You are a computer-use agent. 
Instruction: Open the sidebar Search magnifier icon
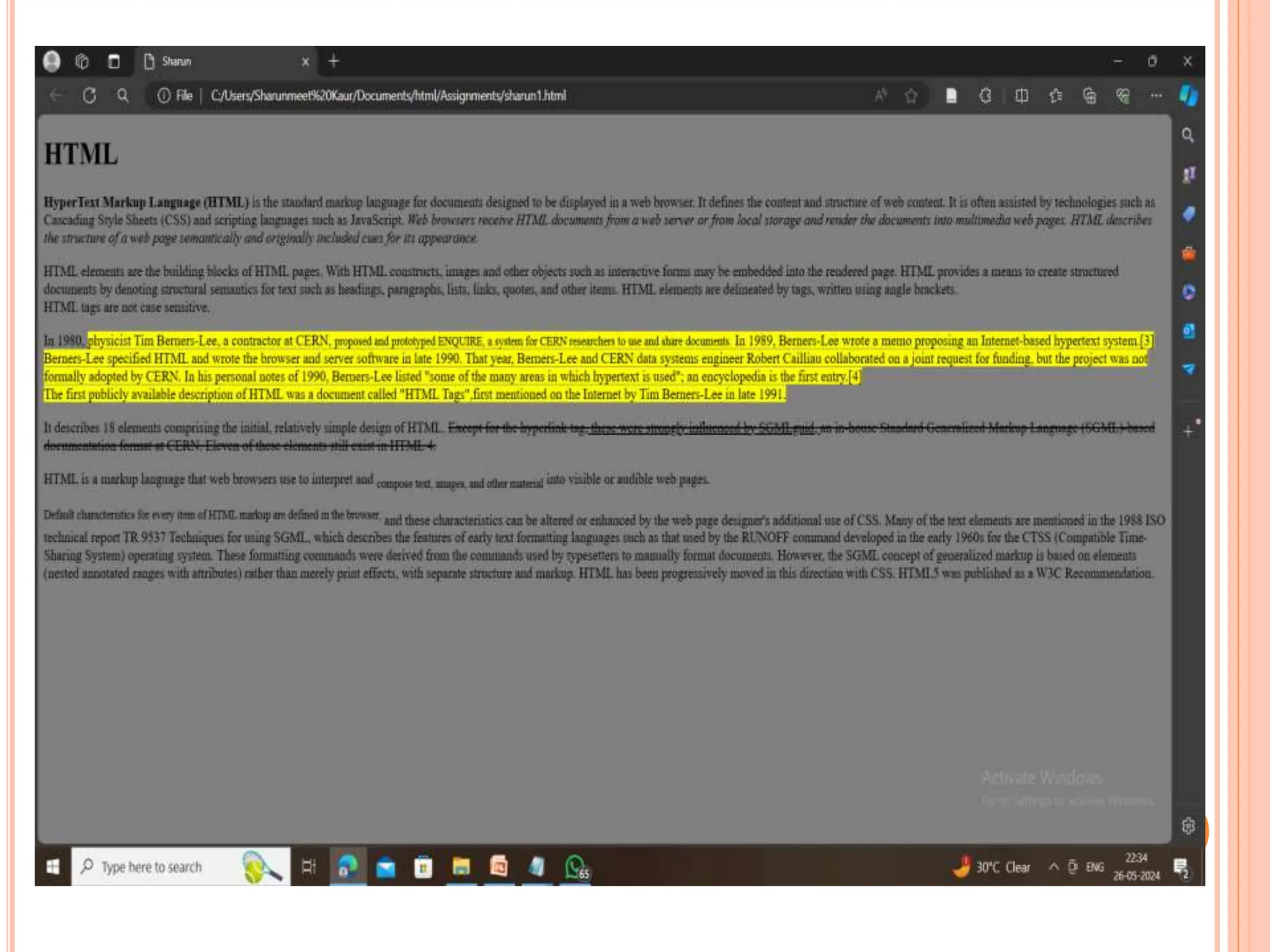point(1188,135)
